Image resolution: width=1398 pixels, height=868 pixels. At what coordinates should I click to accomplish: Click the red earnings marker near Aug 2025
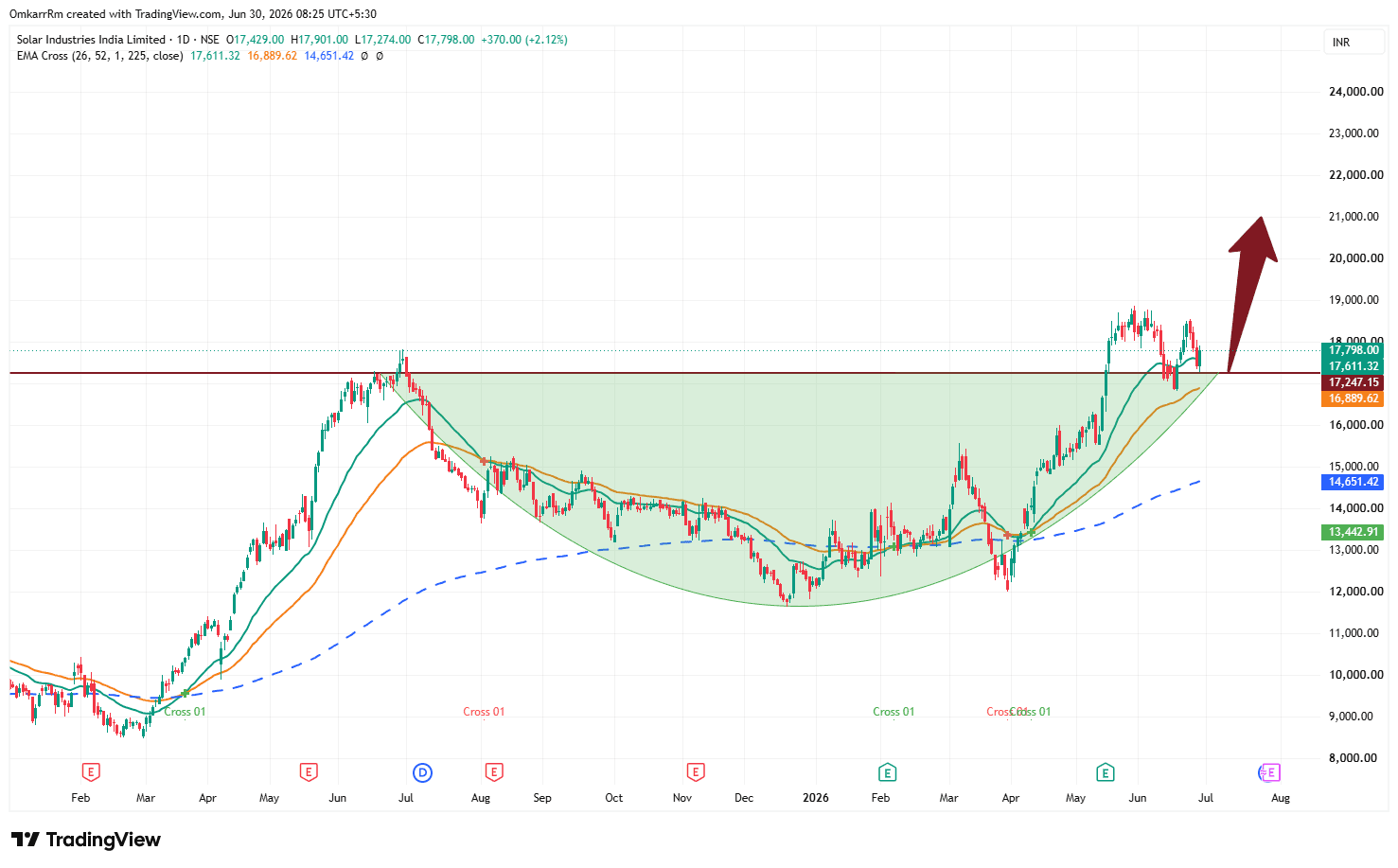(x=493, y=772)
